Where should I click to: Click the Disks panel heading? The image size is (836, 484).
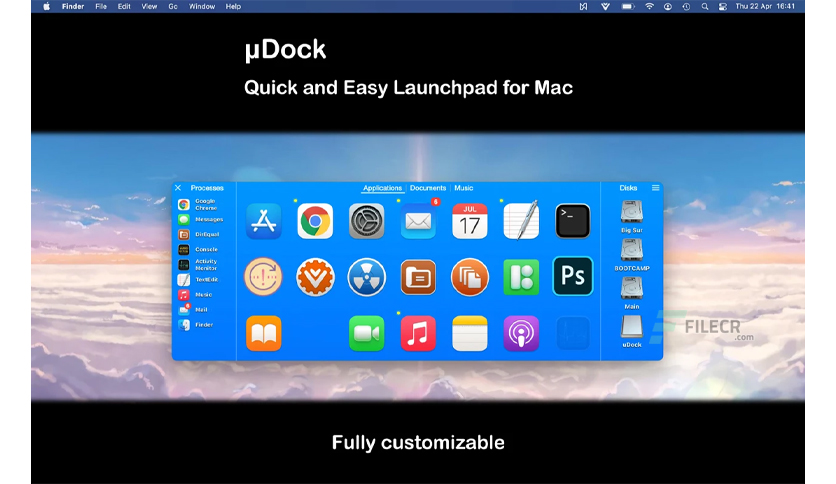point(628,188)
